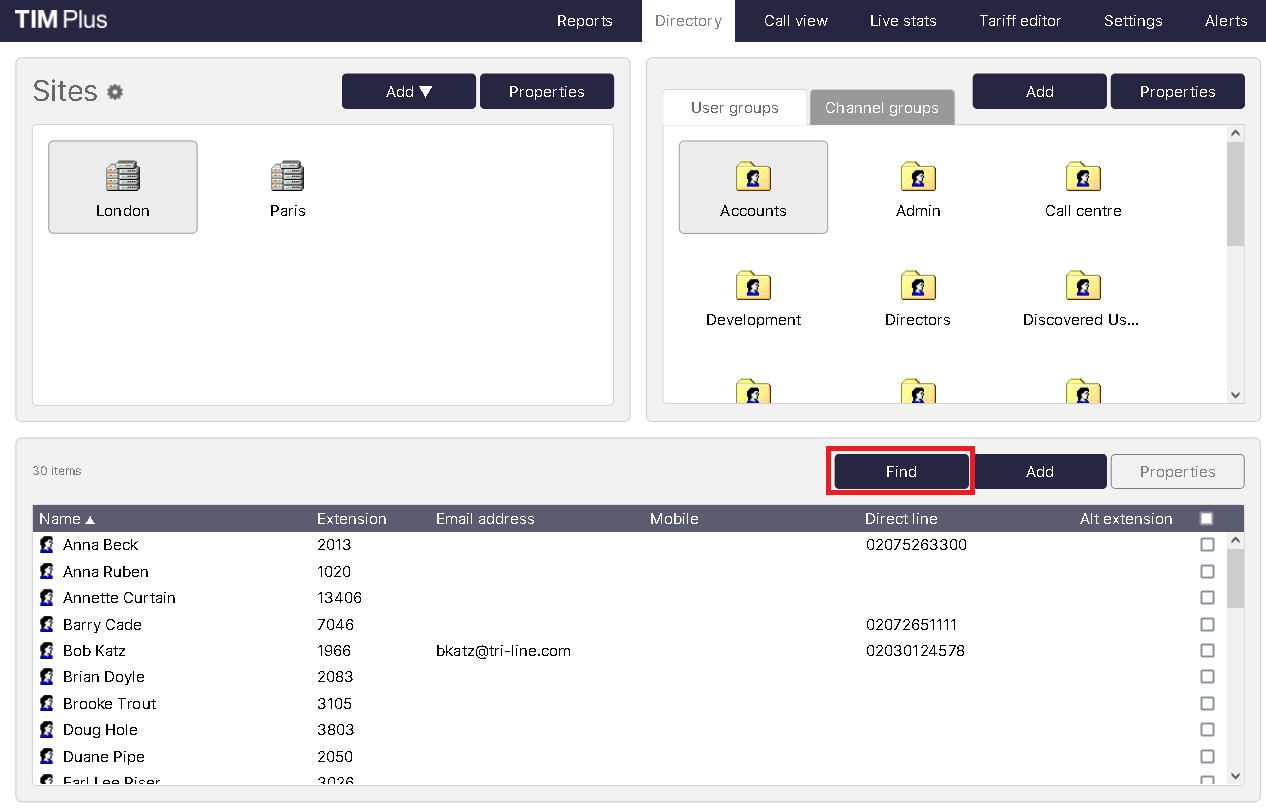1266x810 pixels.
Task: Click Properties button in the Sites panel
Action: click(x=546, y=92)
